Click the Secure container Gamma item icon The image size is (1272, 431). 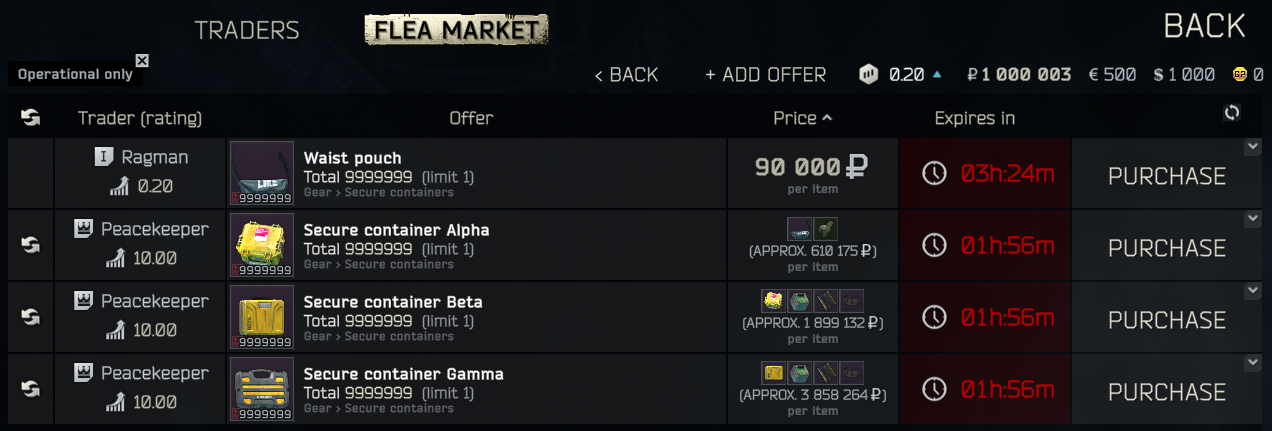click(x=262, y=390)
